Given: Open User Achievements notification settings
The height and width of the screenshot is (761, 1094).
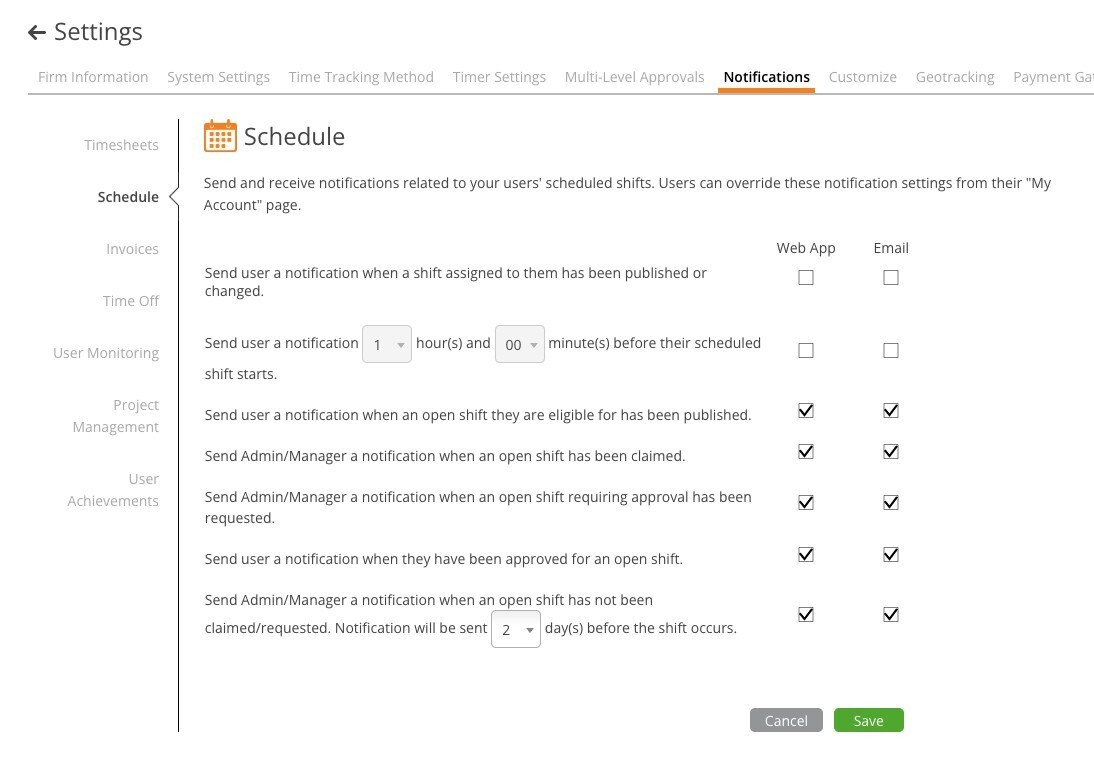Looking at the screenshot, I should click(x=113, y=490).
